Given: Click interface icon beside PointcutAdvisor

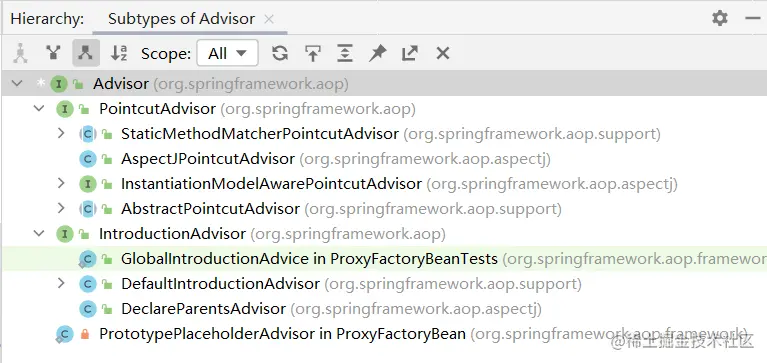Looking at the screenshot, I should (x=65, y=109).
